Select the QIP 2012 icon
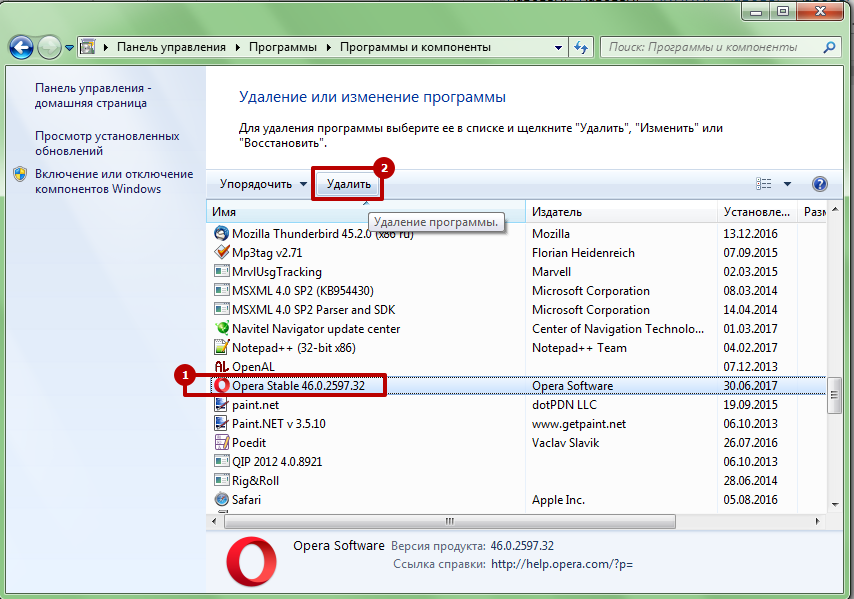 tap(222, 461)
